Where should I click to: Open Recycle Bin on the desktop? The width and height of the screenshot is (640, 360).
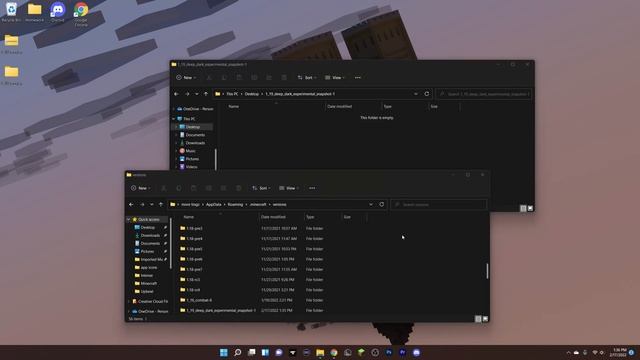pyautogui.click(x=11, y=12)
